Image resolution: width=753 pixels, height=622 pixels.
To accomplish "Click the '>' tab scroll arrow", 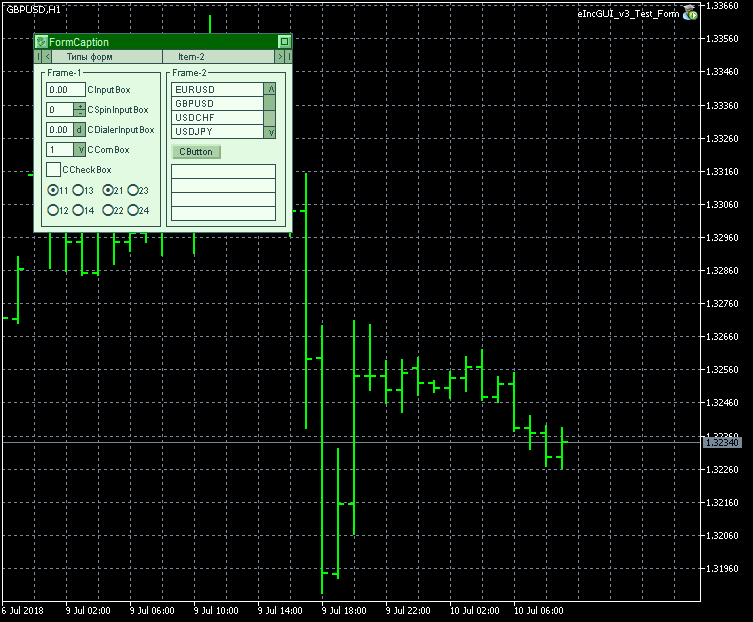I will coord(280,57).
